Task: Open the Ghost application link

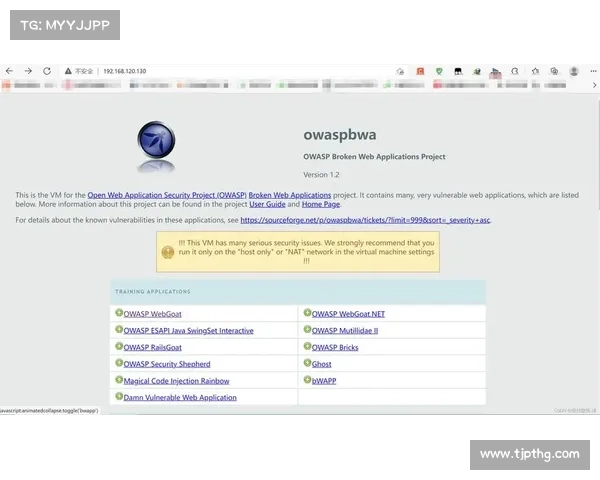Action: click(x=321, y=364)
